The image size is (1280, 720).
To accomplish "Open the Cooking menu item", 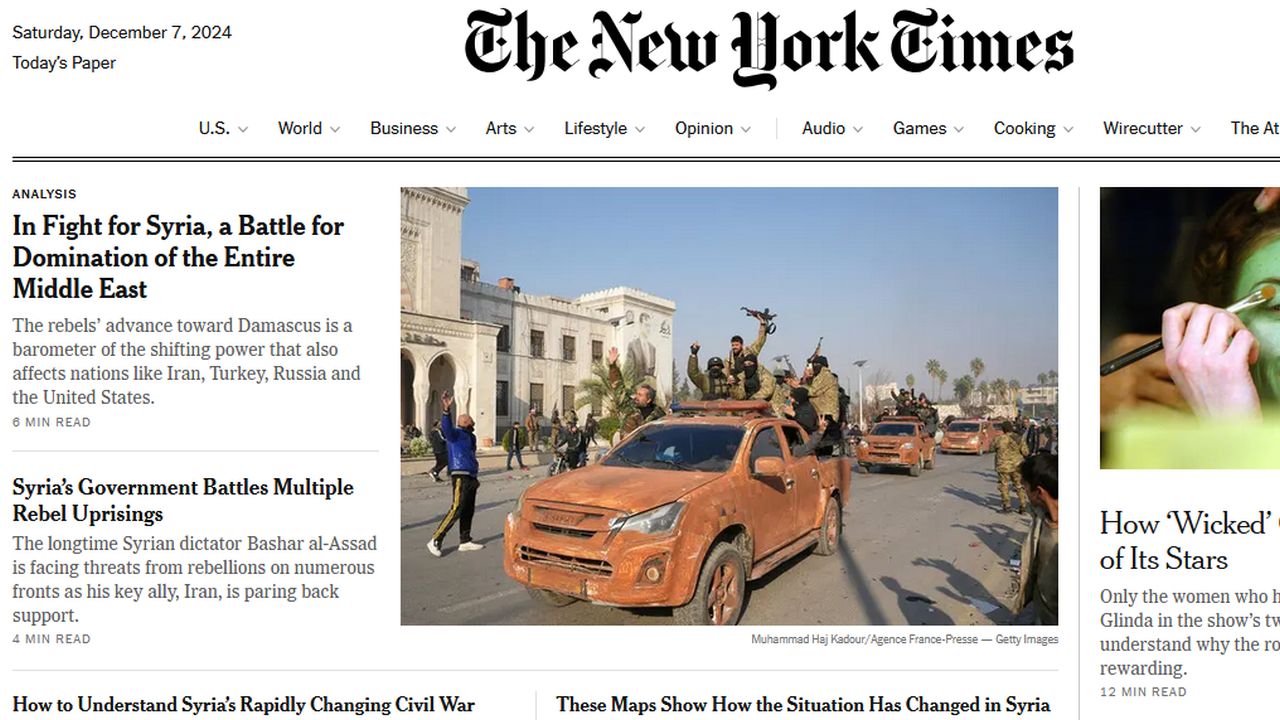I will [1024, 128].
